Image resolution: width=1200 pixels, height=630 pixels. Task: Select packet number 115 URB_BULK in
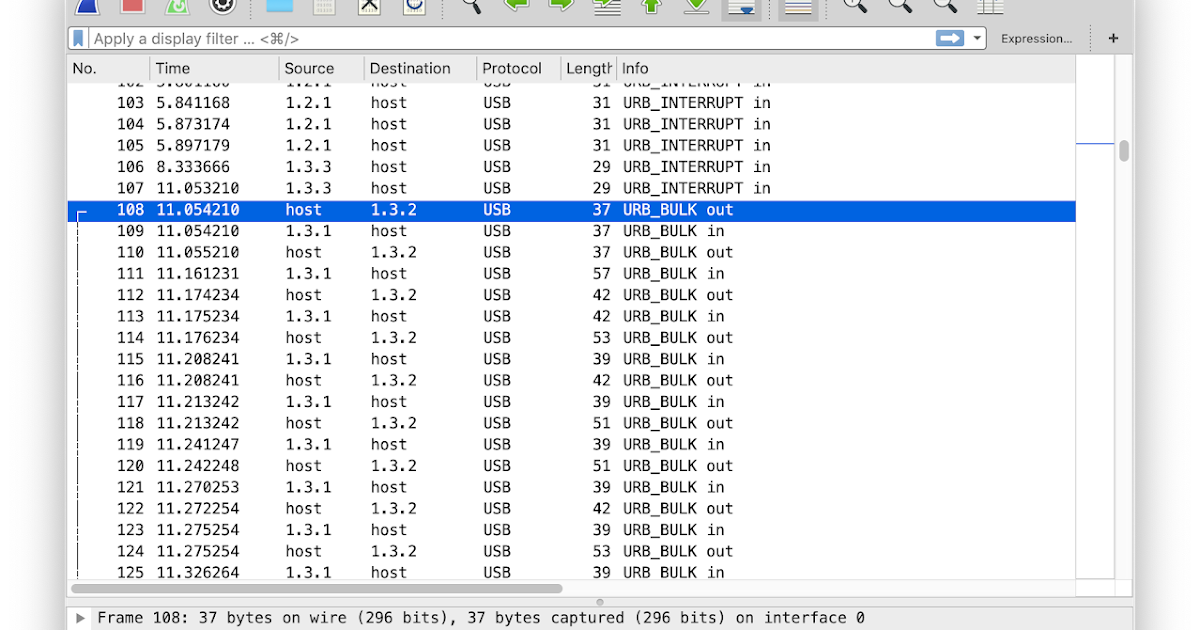pos(400,358)
